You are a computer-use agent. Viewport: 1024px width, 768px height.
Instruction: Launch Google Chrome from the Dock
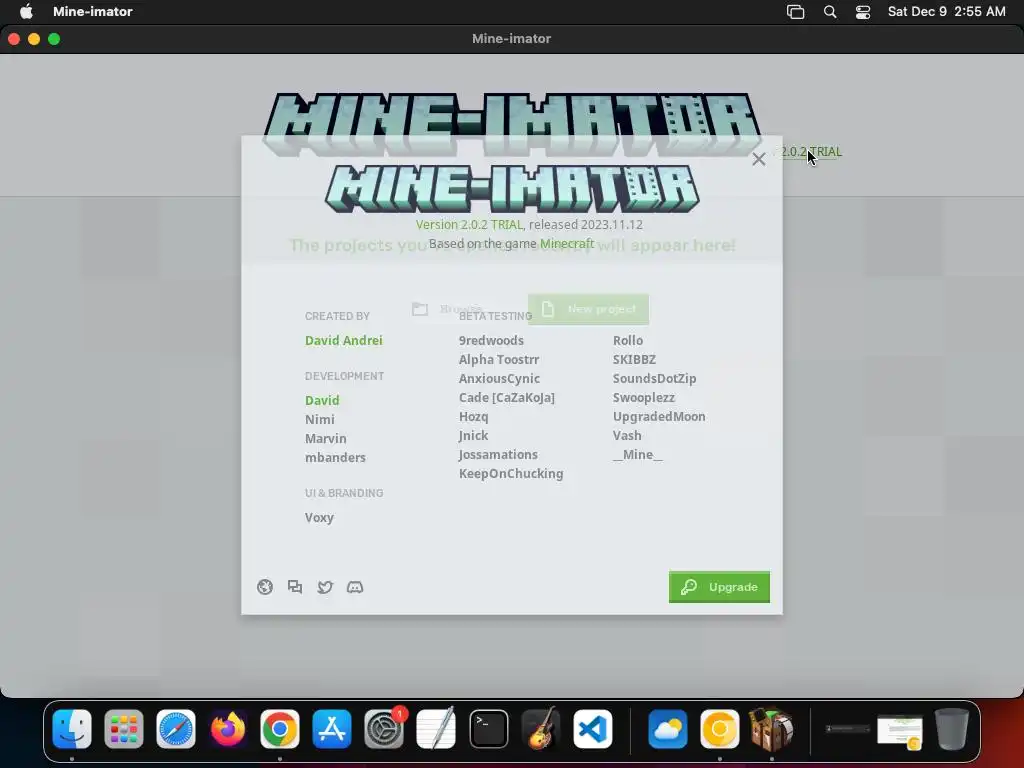[x=280, y=728]
